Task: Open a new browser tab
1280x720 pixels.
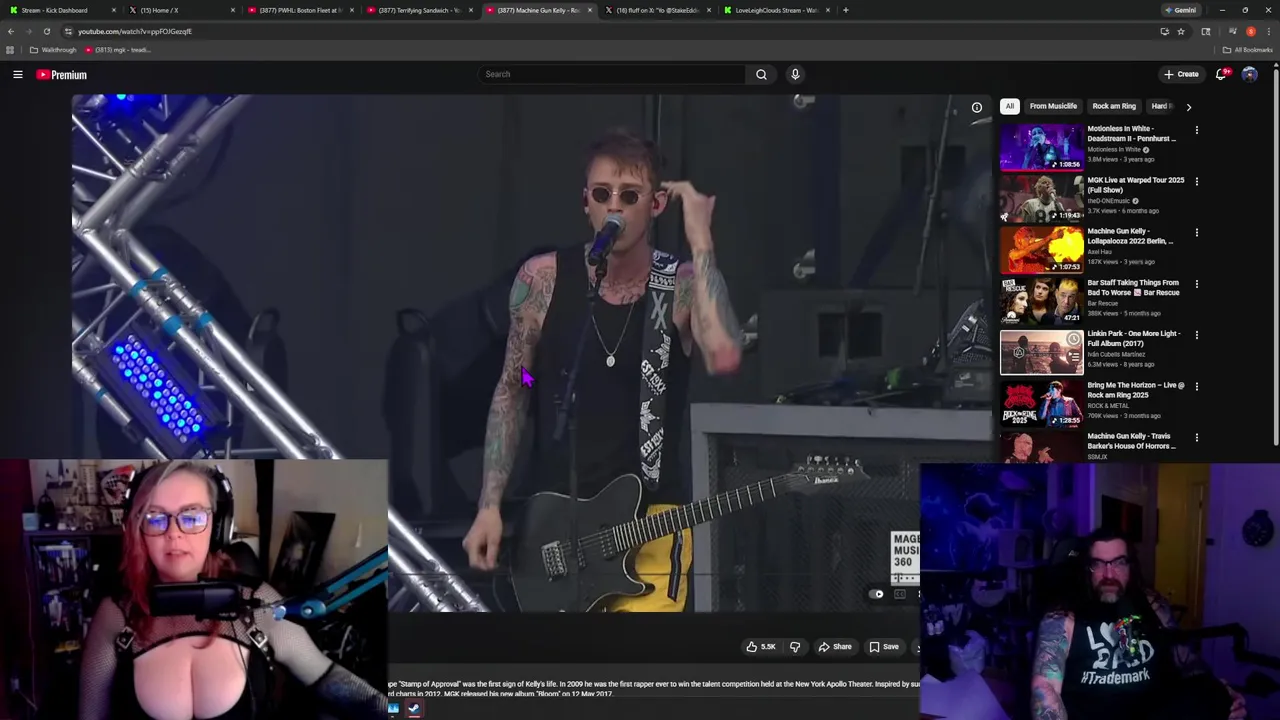Action: 846,10
